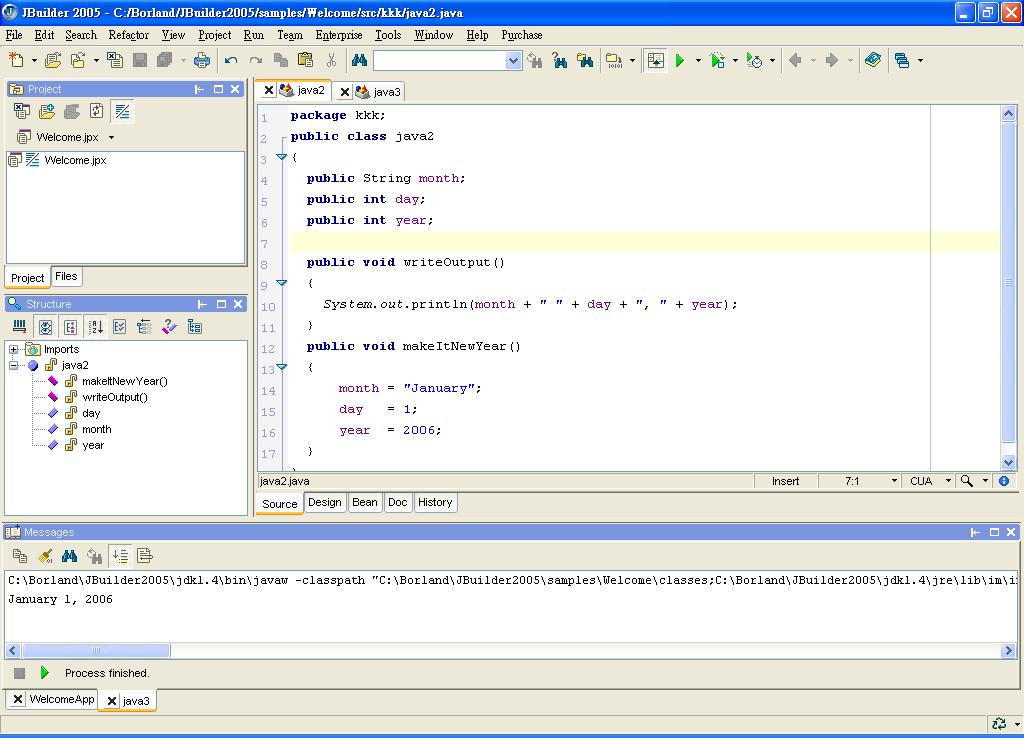1024x738 pixels.
Task: Click the Search binoculars icon in Messages pane
Action: coord(70,556)
